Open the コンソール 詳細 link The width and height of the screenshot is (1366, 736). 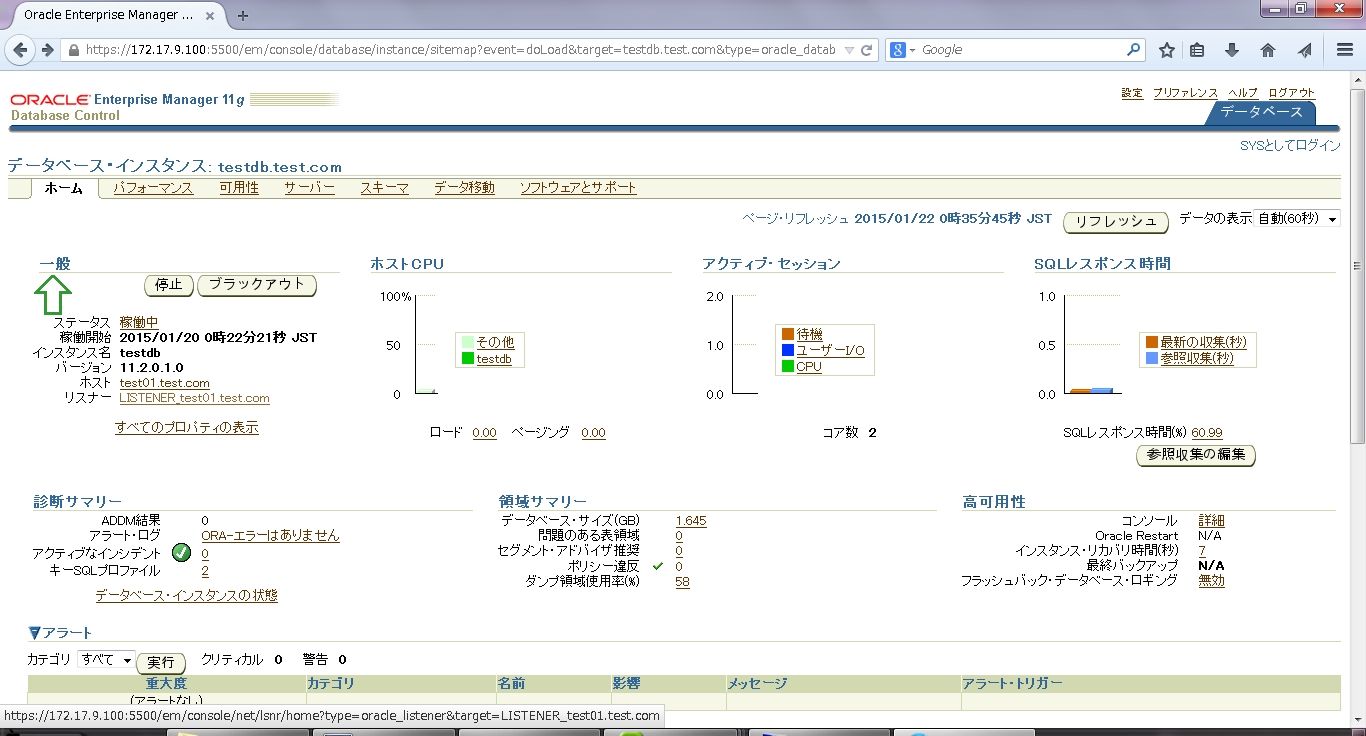click(x=1211, y=521)
